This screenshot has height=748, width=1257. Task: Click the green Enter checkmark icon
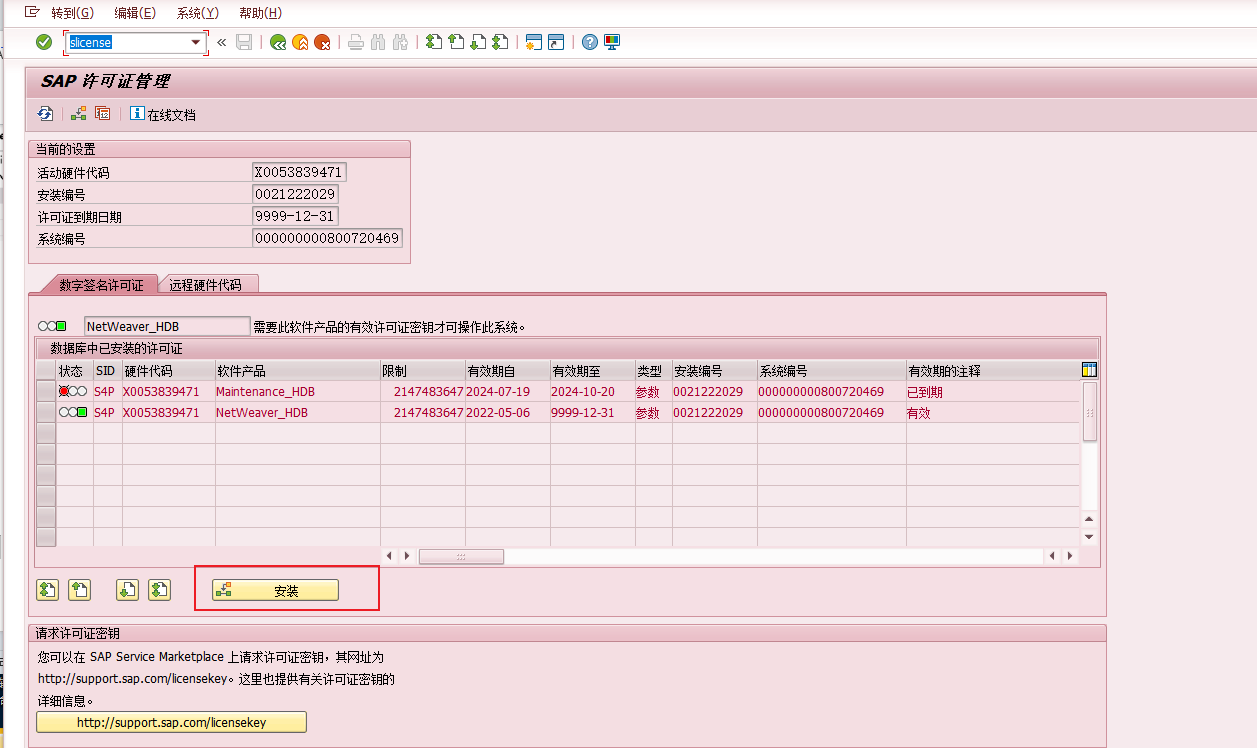point(44,42)
